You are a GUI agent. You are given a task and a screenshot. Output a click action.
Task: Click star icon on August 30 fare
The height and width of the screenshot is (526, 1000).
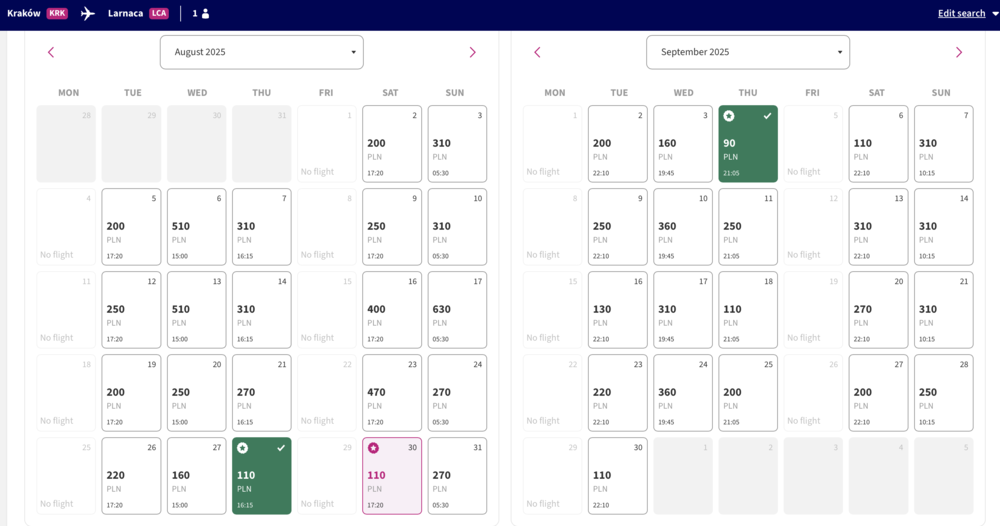coord(373,448)
